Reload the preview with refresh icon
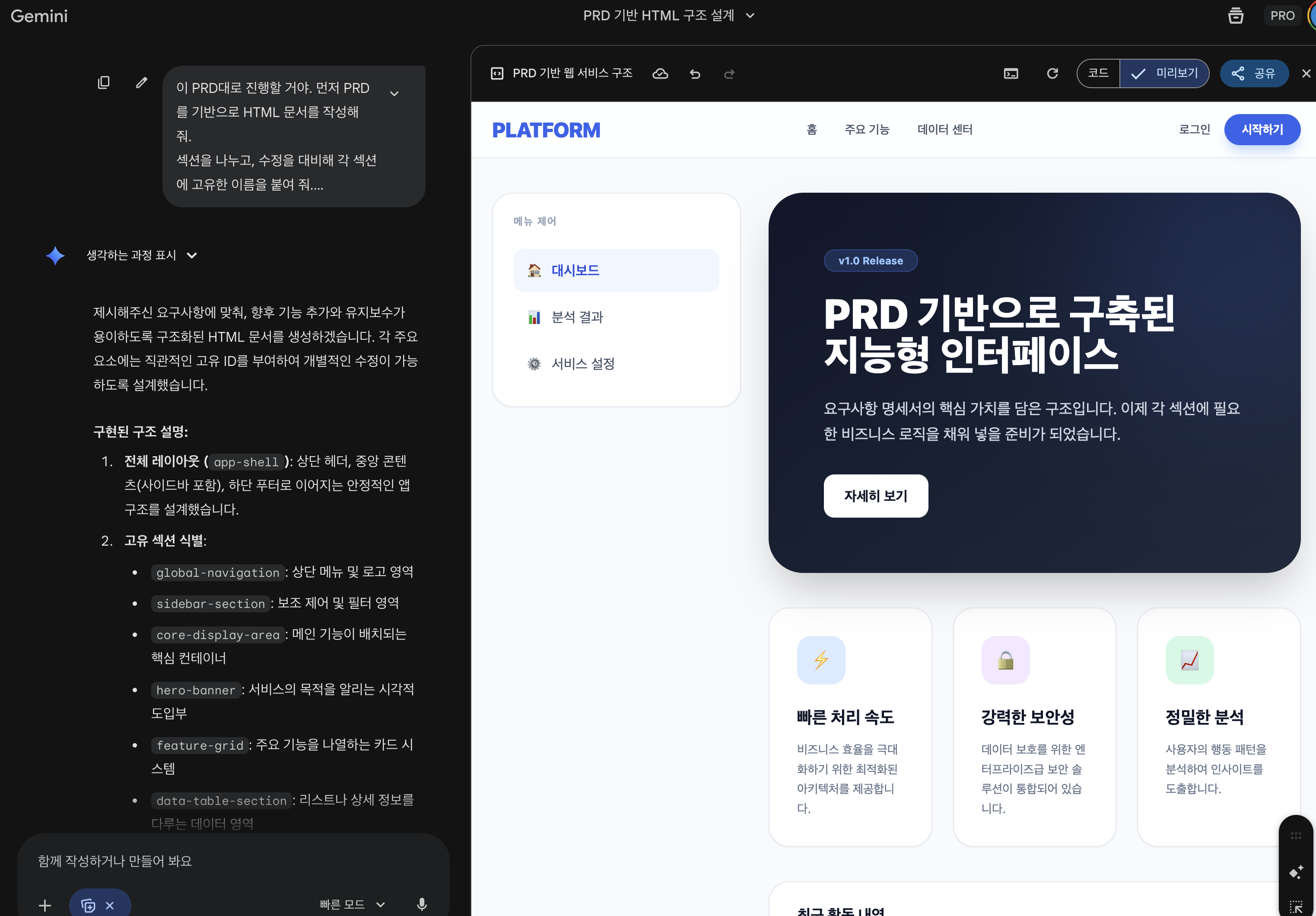 (1052, 73)
